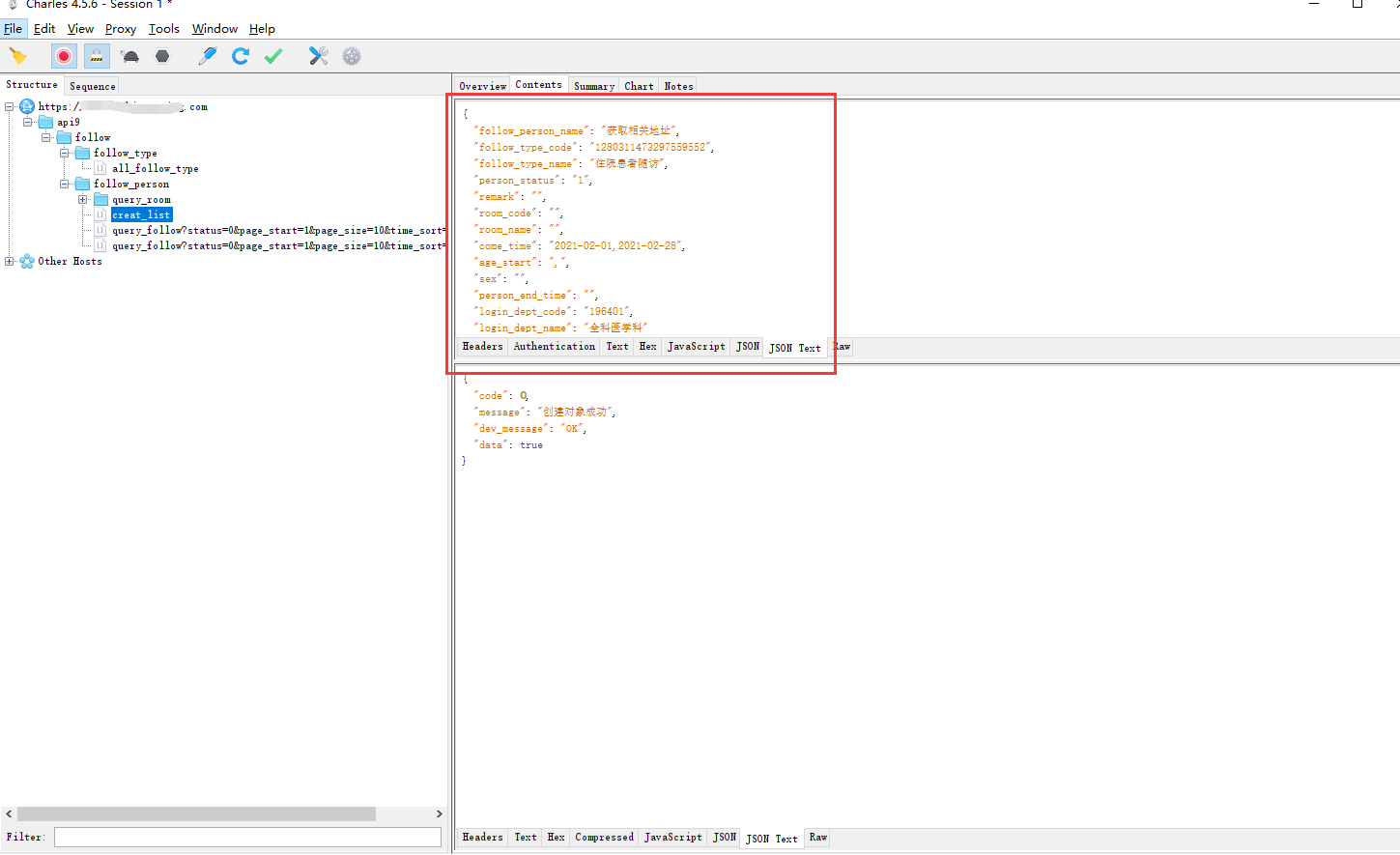Toggle throttling with the turtle icon

click(130, 56)
